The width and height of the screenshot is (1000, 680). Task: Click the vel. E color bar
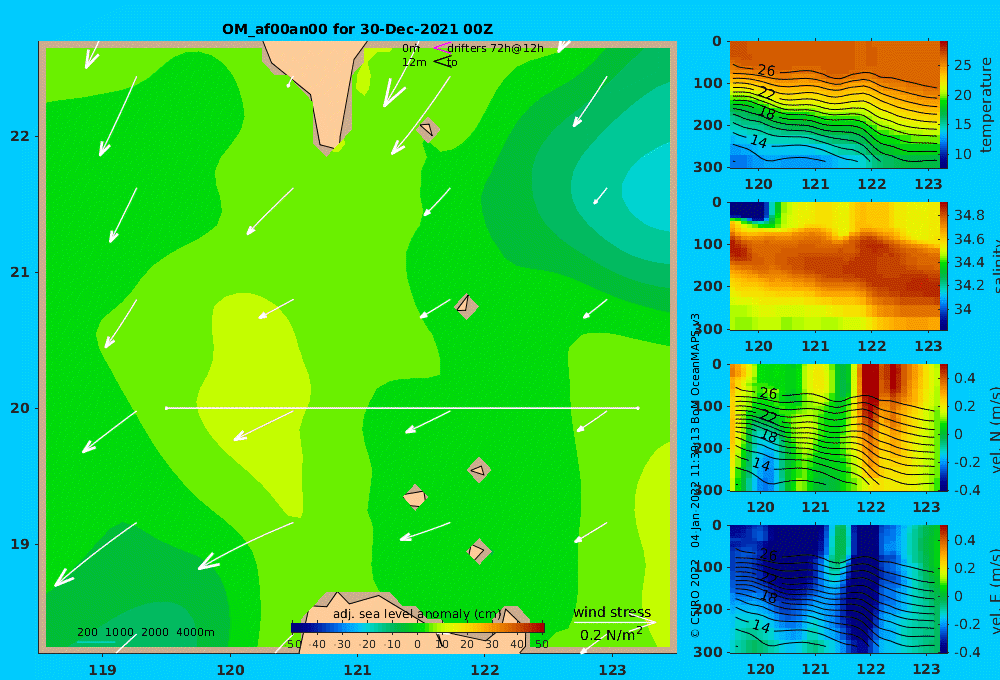943,589
